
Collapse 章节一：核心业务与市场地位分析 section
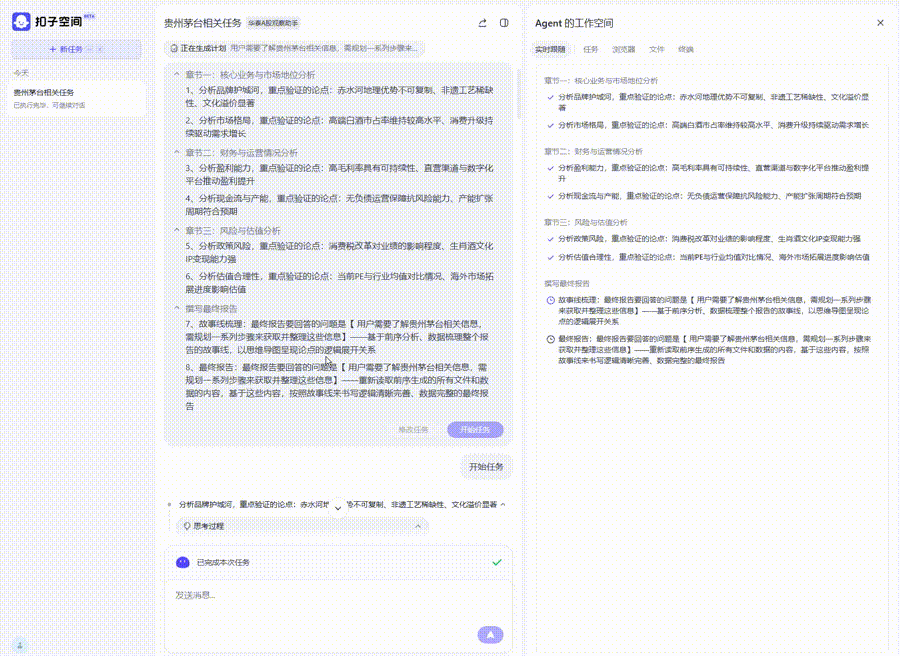177,75
